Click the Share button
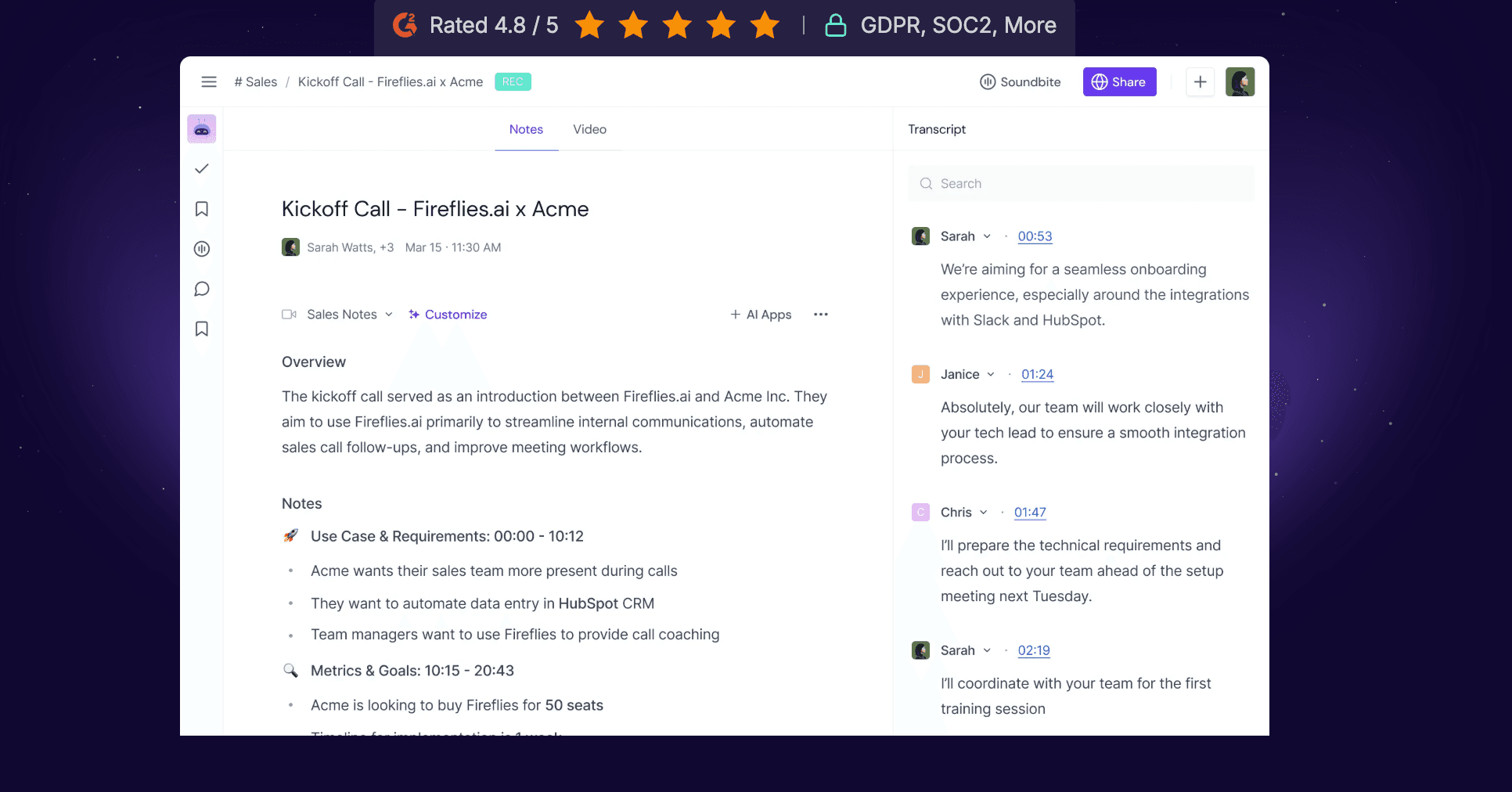The height and width of the screenshot is (792, 1512). click(x=1119, y=82)
